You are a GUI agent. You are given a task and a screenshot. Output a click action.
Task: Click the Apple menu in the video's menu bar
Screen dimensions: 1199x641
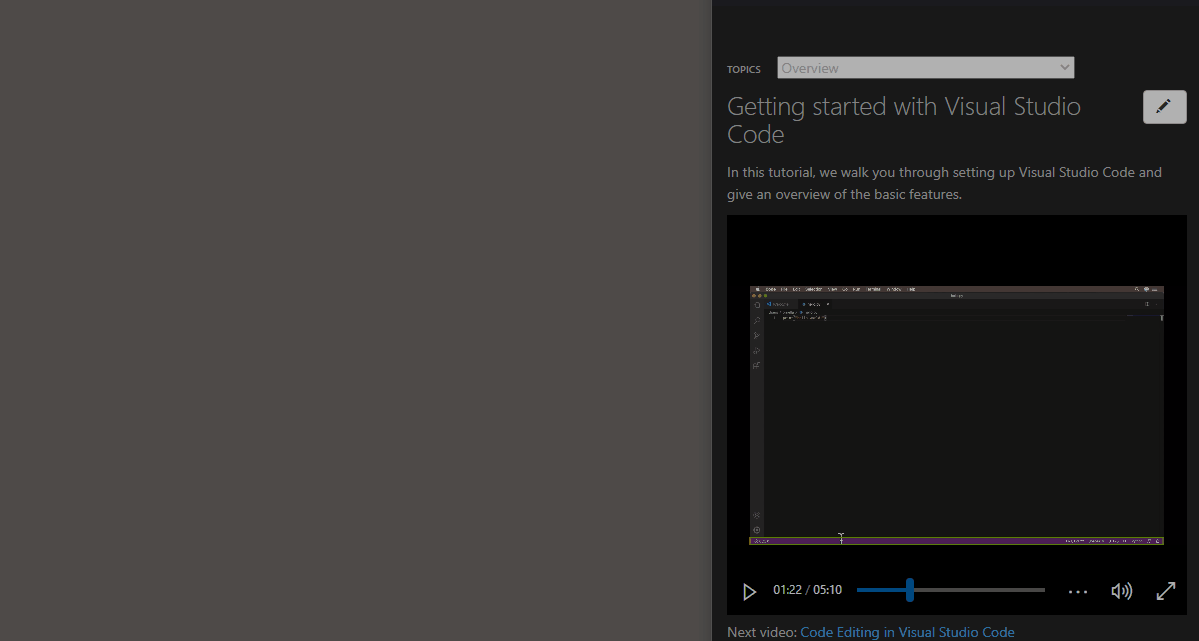click(756, 288)
